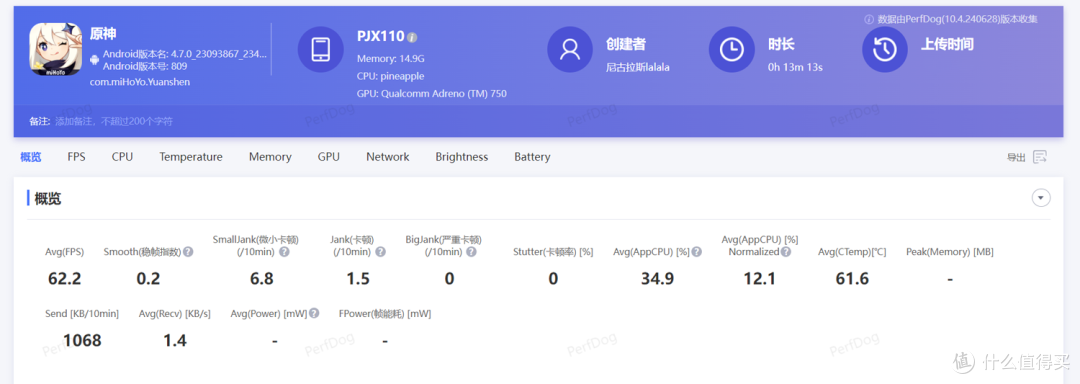Click the Normalized AppCPU value 12.1
Screen dimensions: 1080x384
[x=759, y=279]
